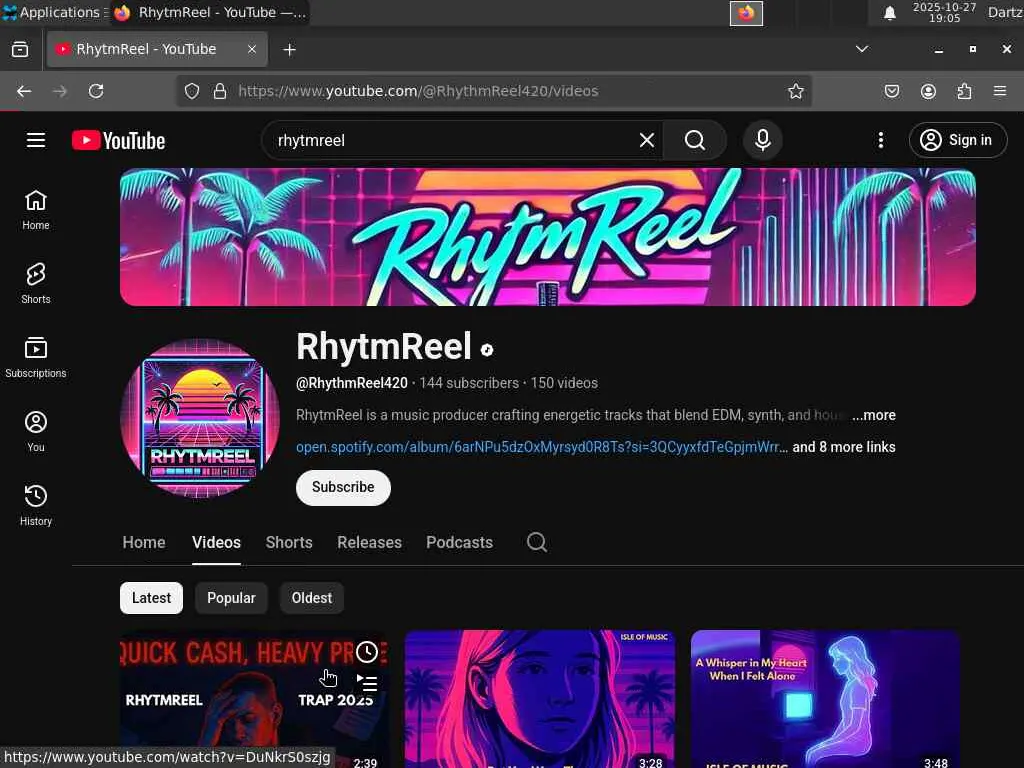This screenshot has height=768, width=1024.
Task: Bookmark this page with star
Action: coord(795,91)
